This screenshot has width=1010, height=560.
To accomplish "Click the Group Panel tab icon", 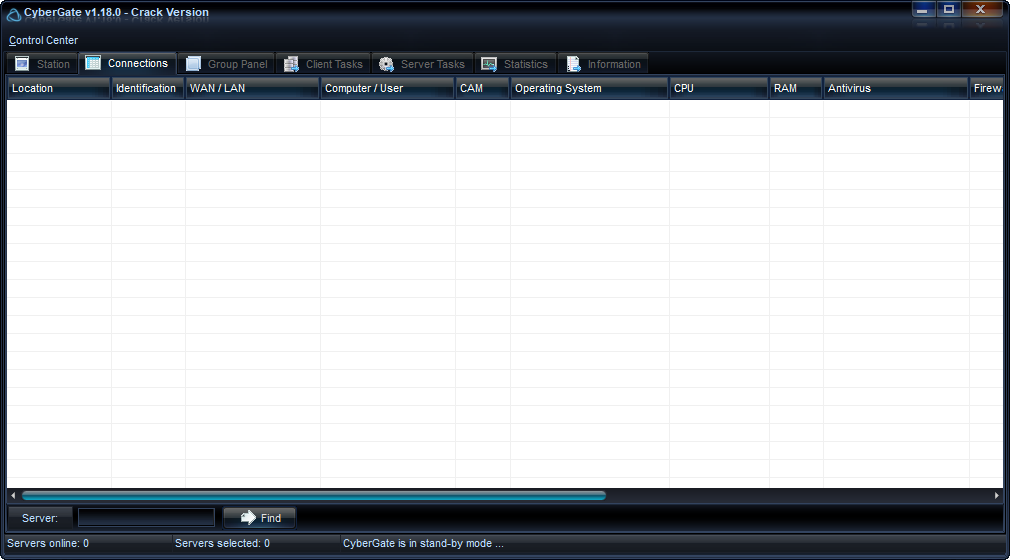I will pos(194,64).
